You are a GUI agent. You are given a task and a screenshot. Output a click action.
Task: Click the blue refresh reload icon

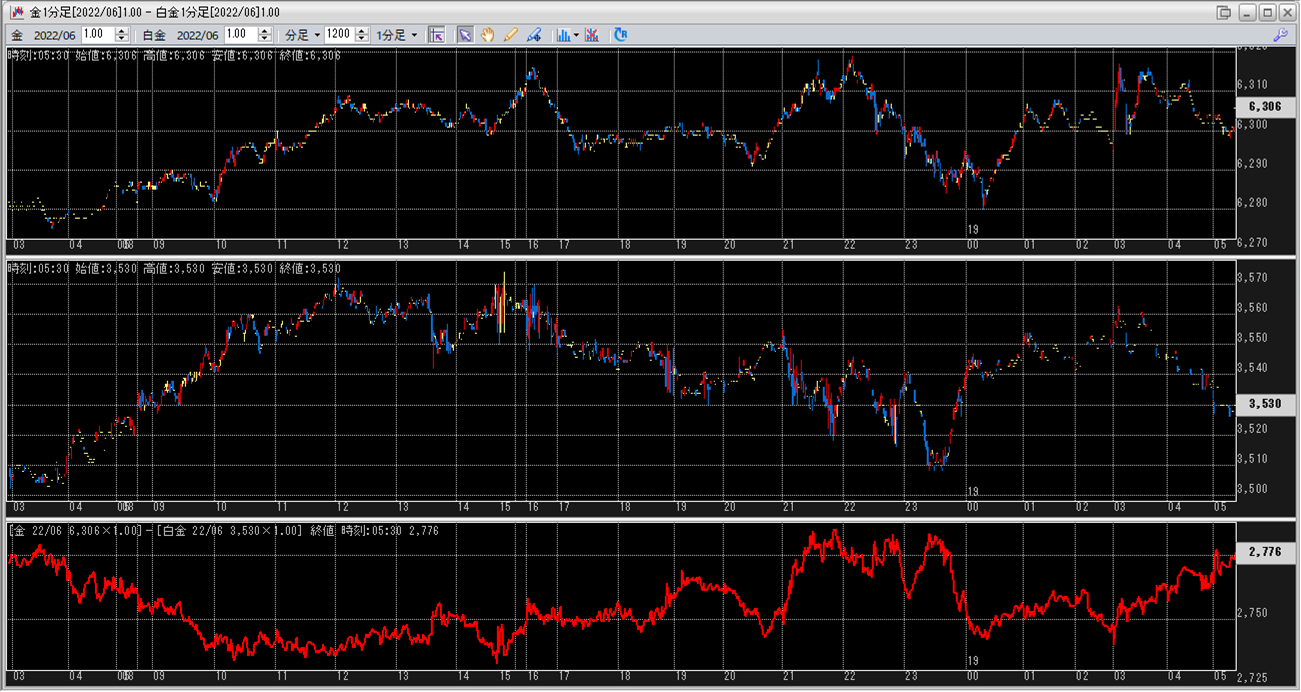[x=621, y=34]
